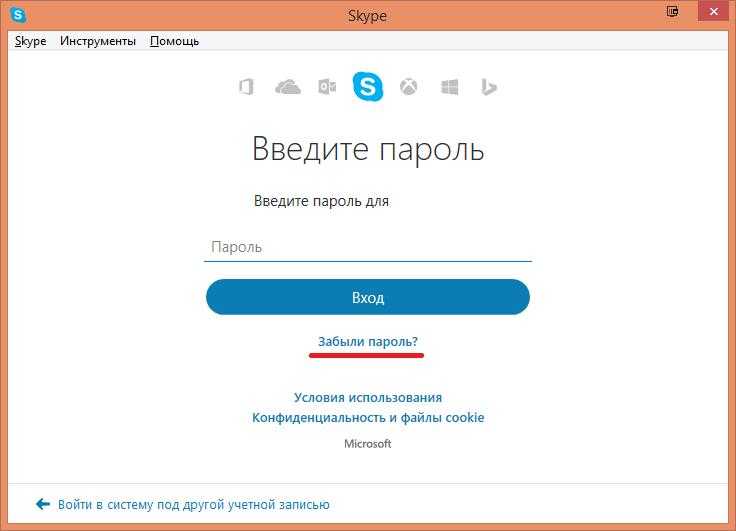Click the Xbox icon in the services row

tap(408, 87)
